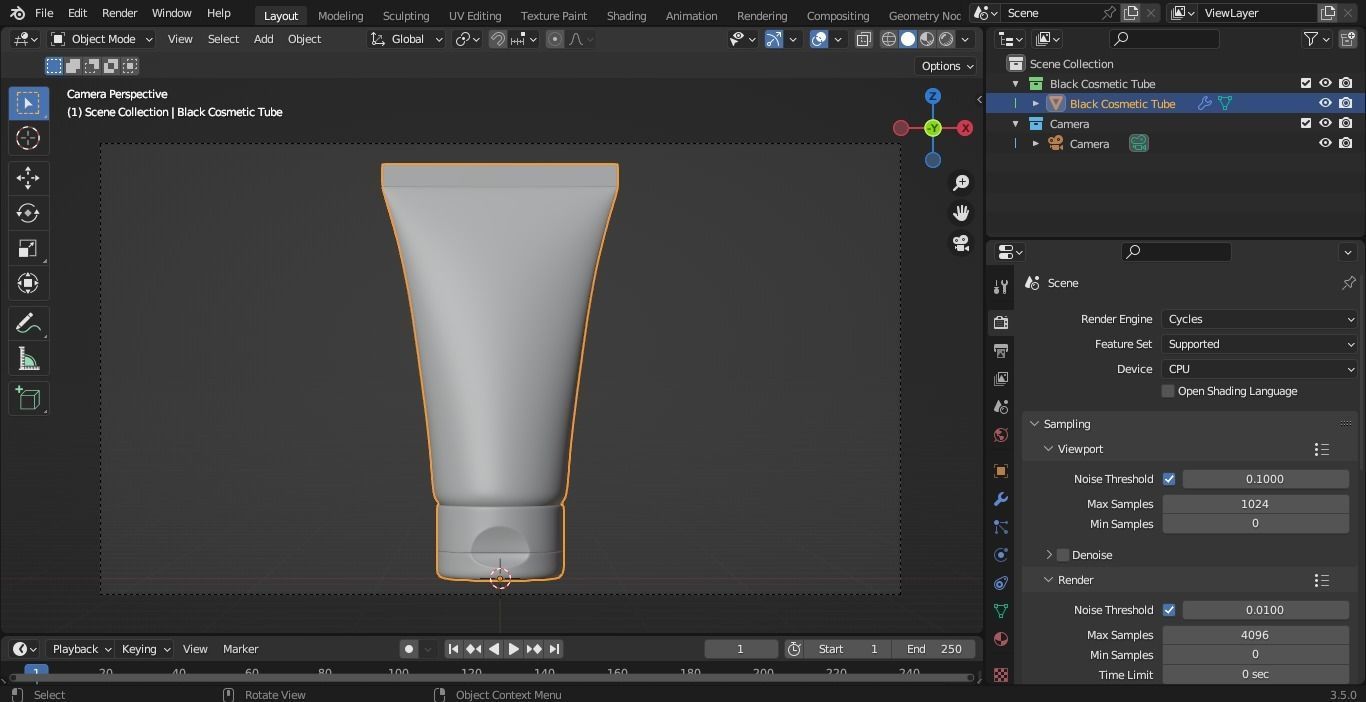Viewport: 1366px width, 702px height.
Task: Click the red X axis gizmo
Action: point(965,128)
